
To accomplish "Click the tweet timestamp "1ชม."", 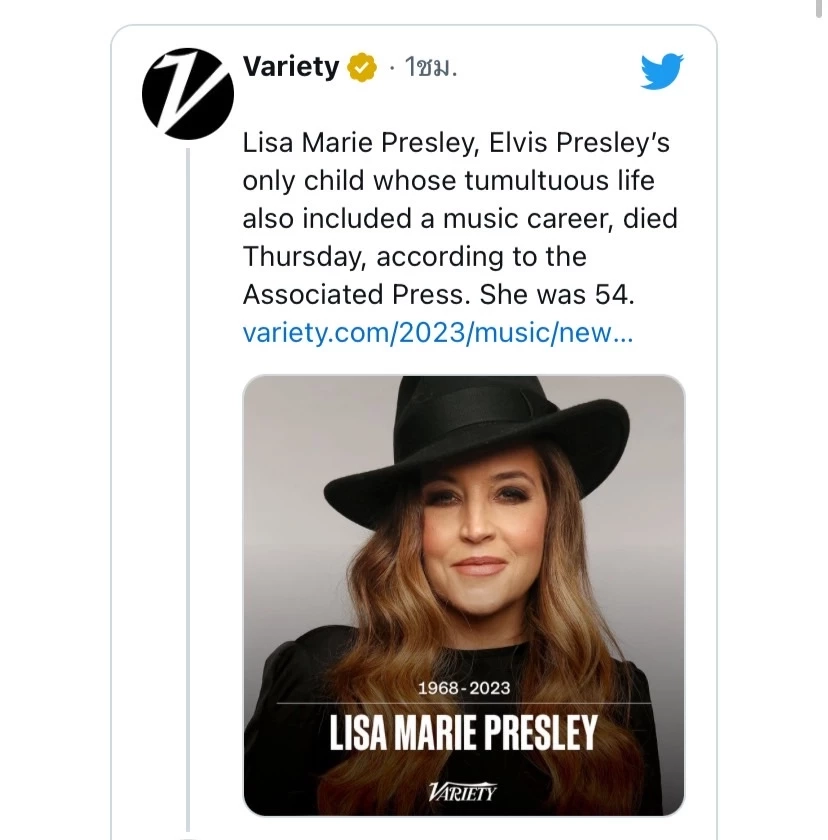I will tap(429, 68).
